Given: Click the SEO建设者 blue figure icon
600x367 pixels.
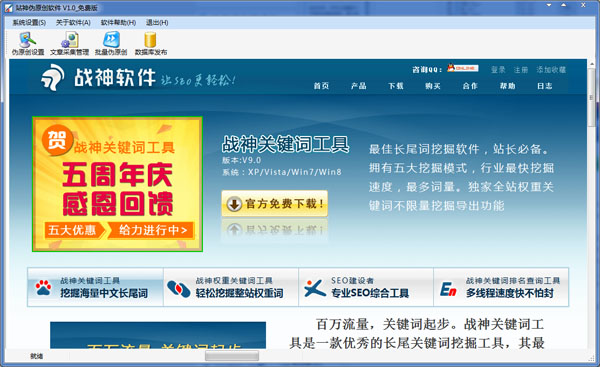Looking at the screenshot, I should (x=315, y=288).
